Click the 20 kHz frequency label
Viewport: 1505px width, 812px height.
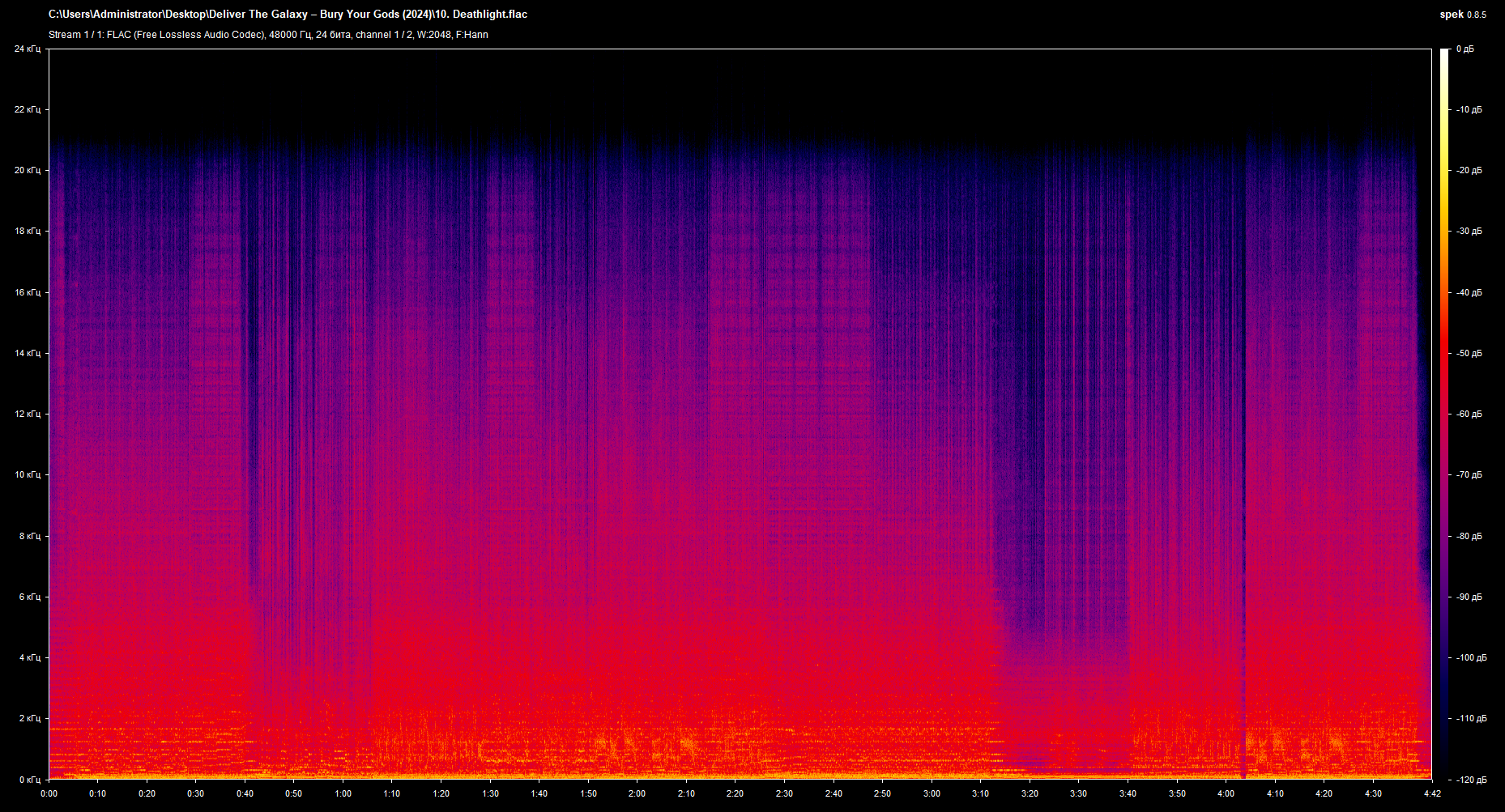click(x=28, y=170)
